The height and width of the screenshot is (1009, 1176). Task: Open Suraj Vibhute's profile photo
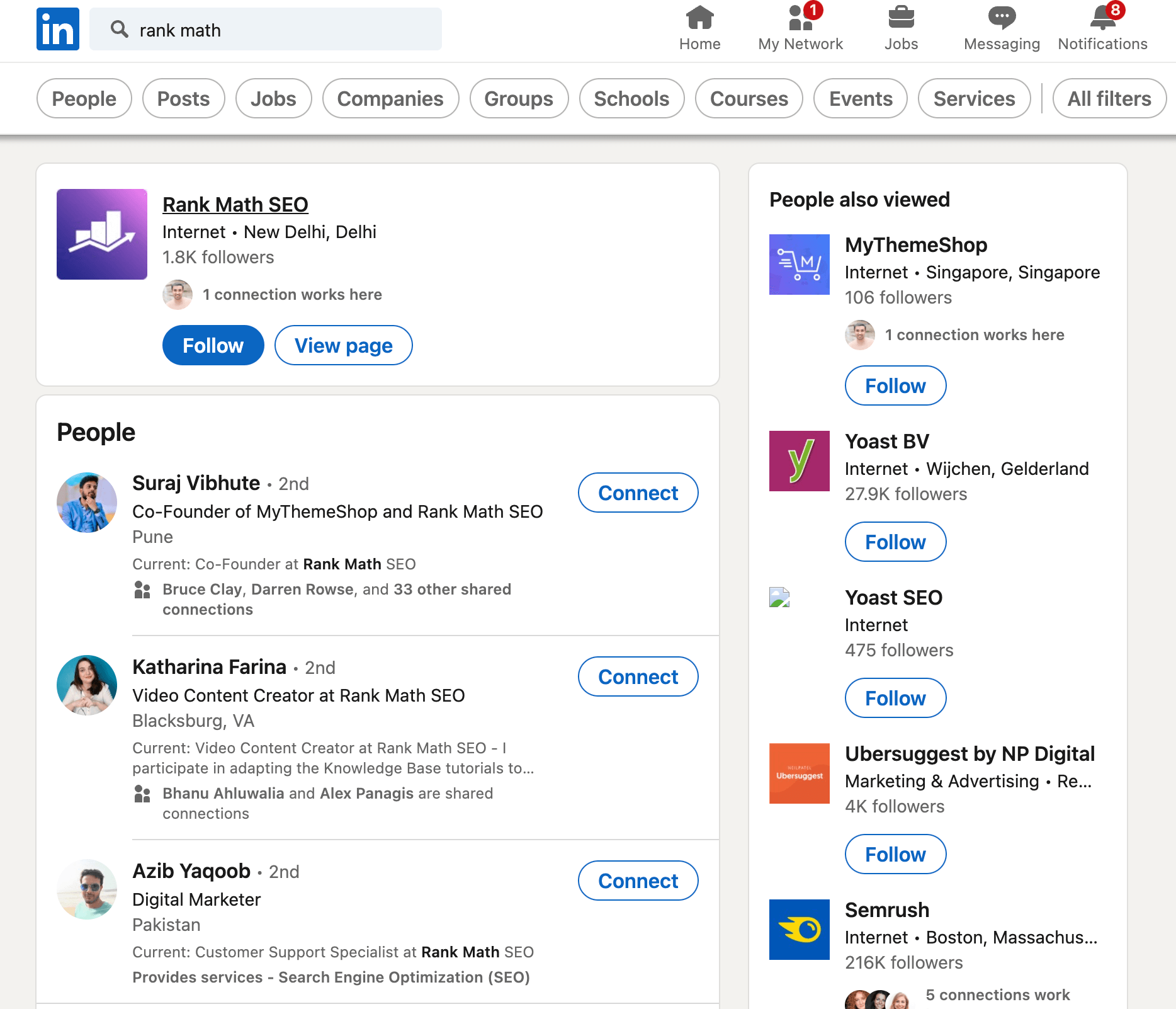pos(87,503)
